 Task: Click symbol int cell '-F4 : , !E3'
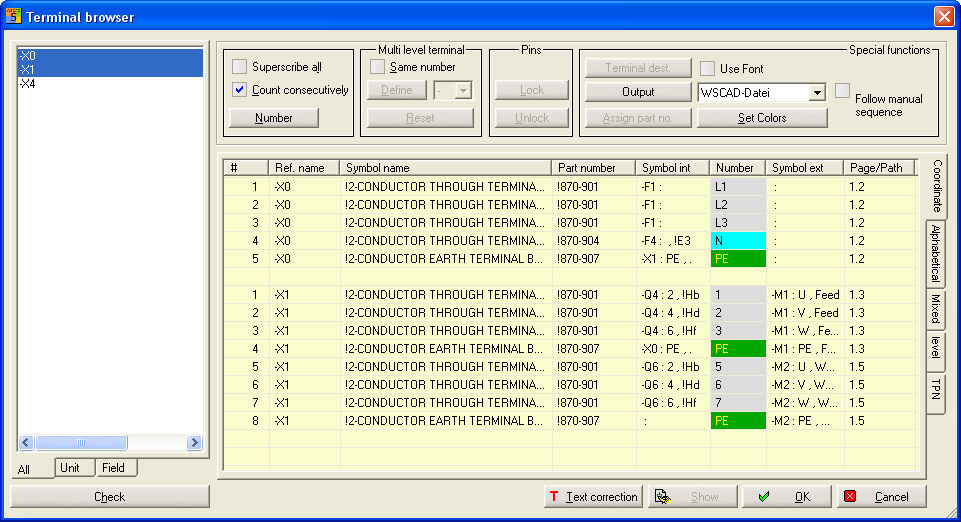[x=672, y=241]
